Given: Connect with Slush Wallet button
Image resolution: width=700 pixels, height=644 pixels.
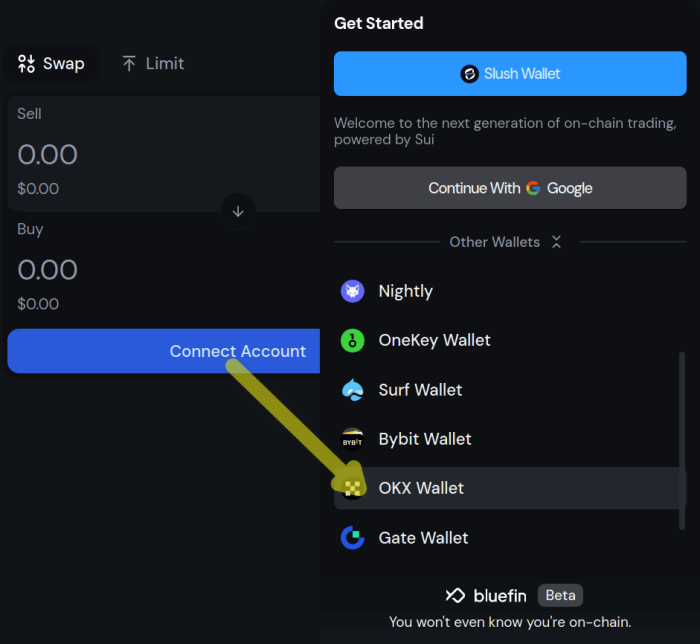Looking at the screenshot, I should (x=510, y=74).
